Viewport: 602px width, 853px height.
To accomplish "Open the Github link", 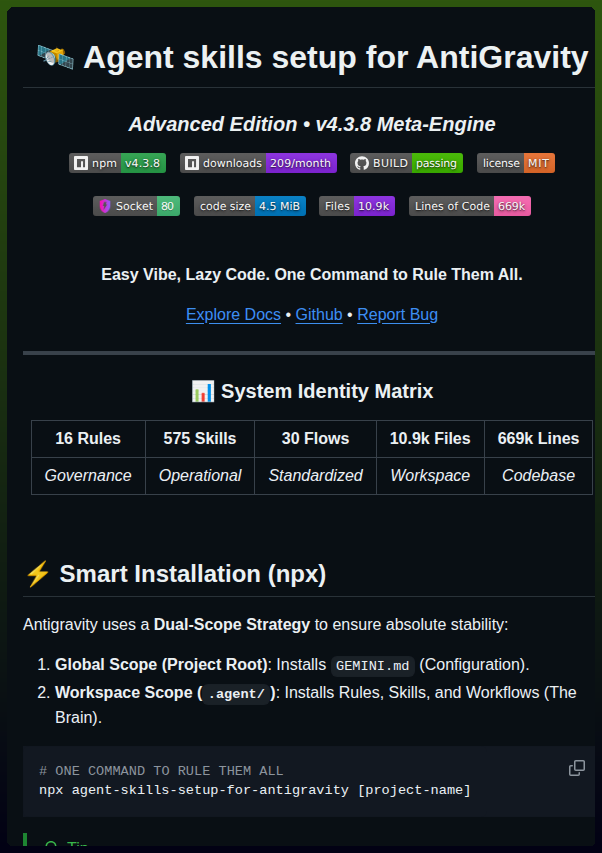I will click(319, 314).
